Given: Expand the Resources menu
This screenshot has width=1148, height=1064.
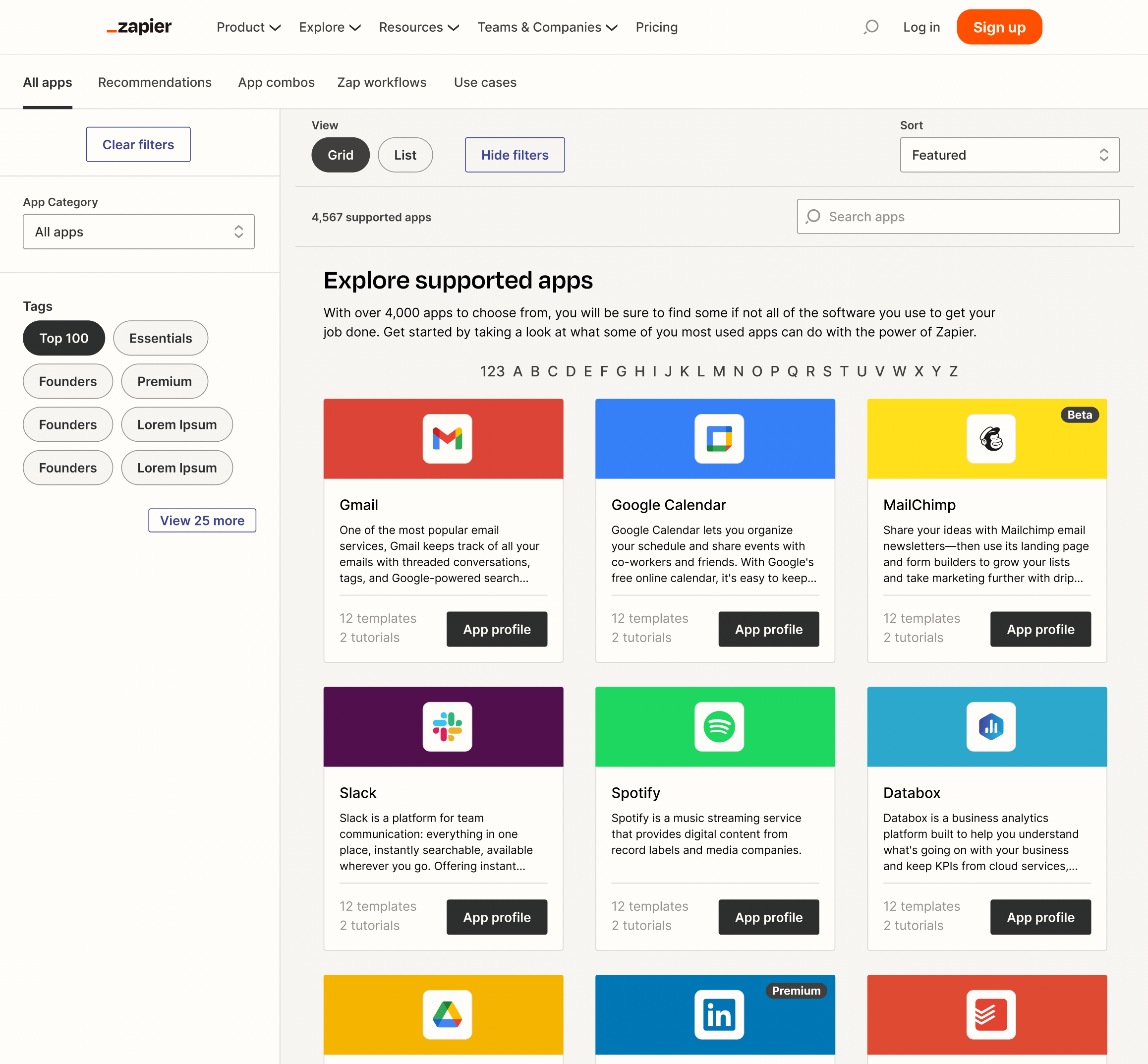Looking at the screenshot, I should point(418,27).
